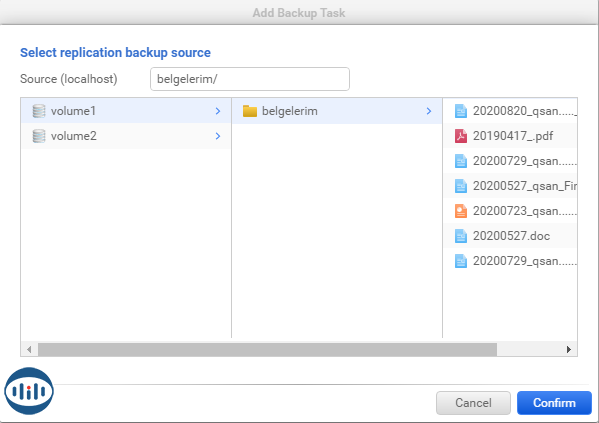Cancel the Add Backup Task dialog
Screen dimensions: 599x423
[473, 403]
